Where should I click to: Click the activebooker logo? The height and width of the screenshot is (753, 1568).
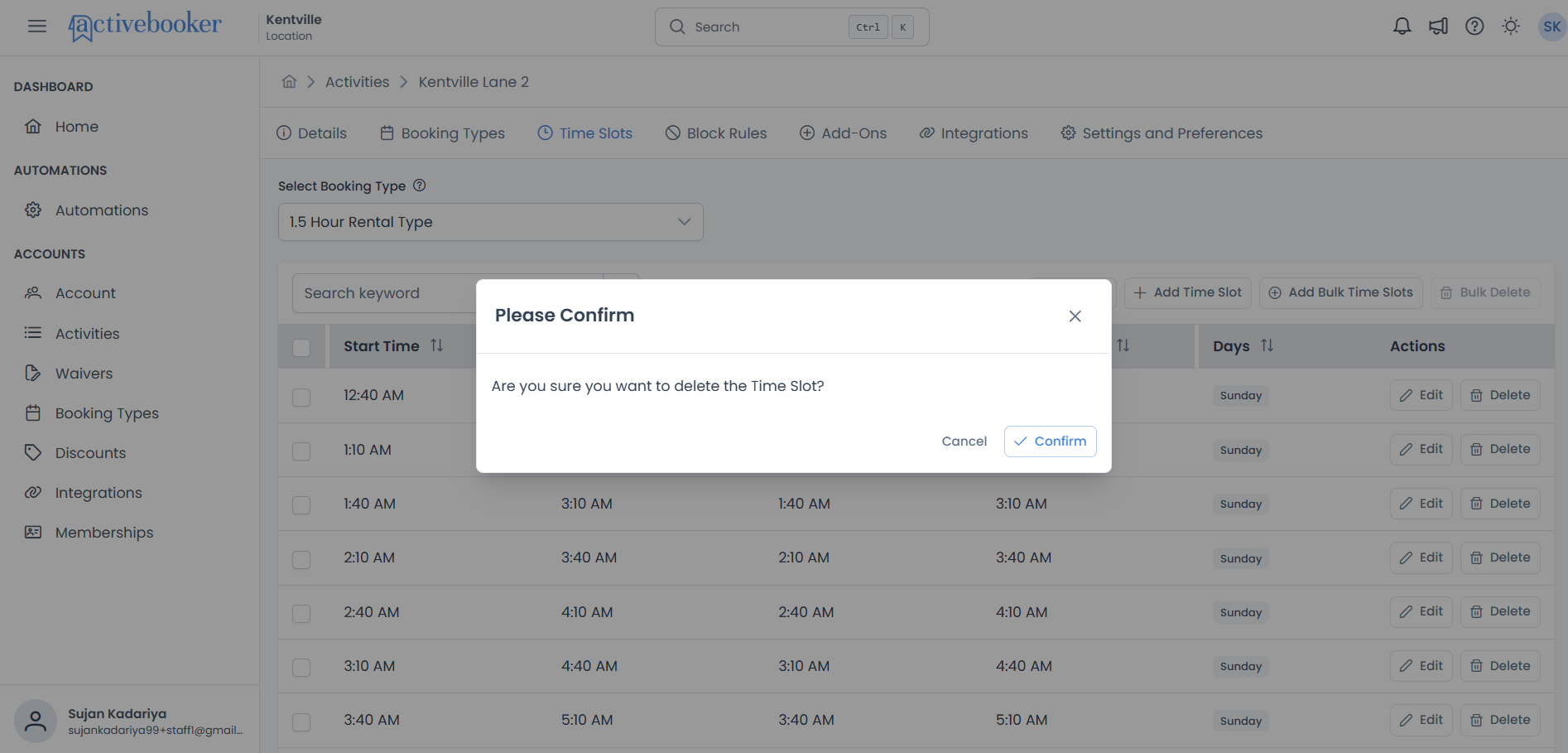145,26
